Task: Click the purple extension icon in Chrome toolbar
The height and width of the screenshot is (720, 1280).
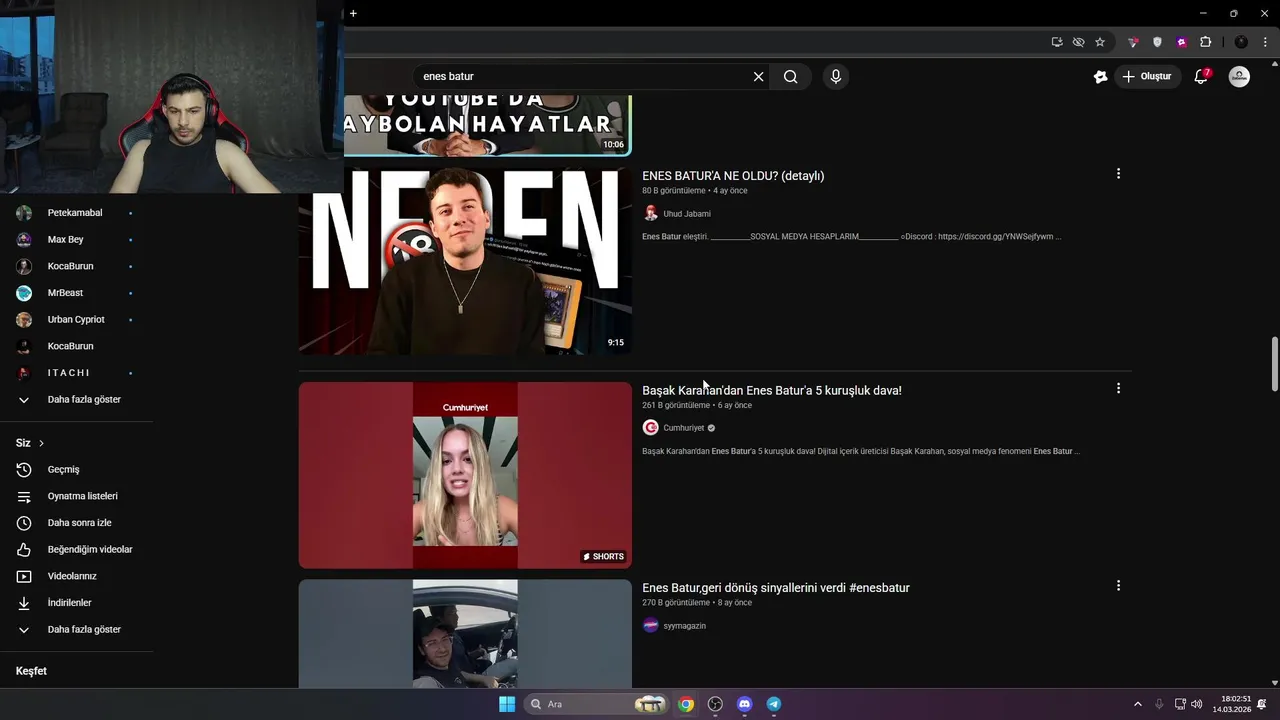Action: [x=1181, y=42]
